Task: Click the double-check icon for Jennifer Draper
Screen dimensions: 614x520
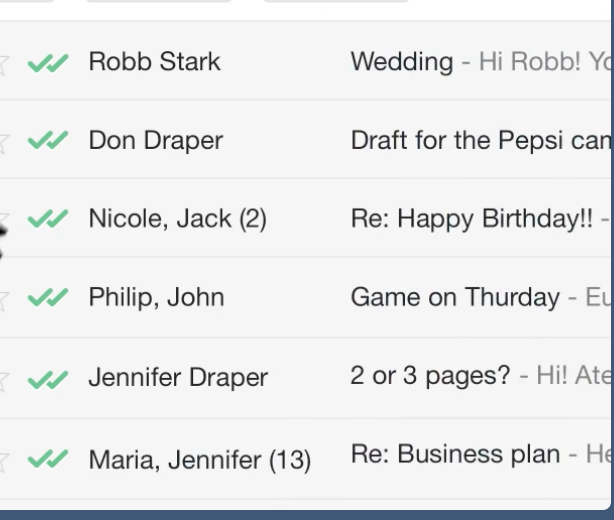Action: (x=48, y=379)
